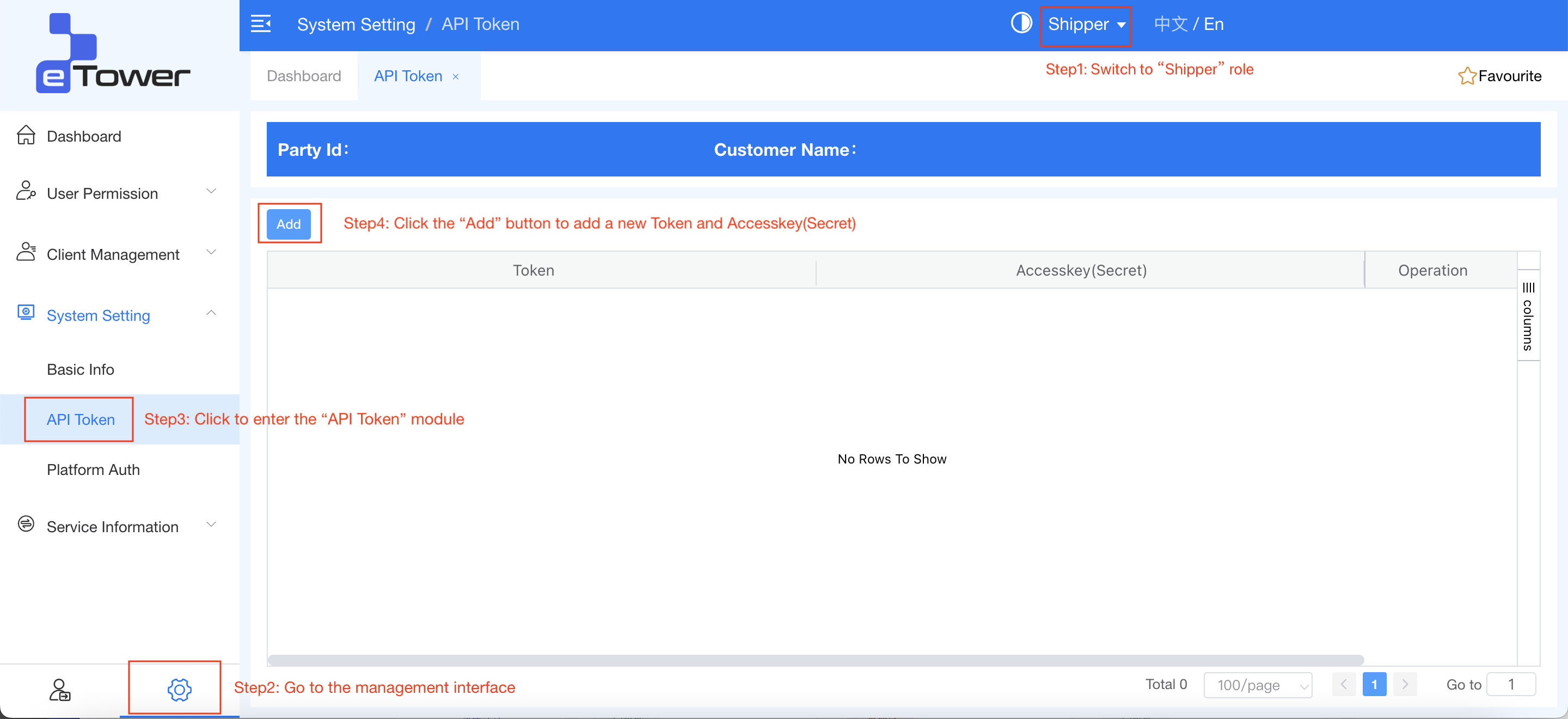Viewport: 1568px width, 719px height.
Task: Open the management interface via the gear icon
Action: tap(180, 688)
